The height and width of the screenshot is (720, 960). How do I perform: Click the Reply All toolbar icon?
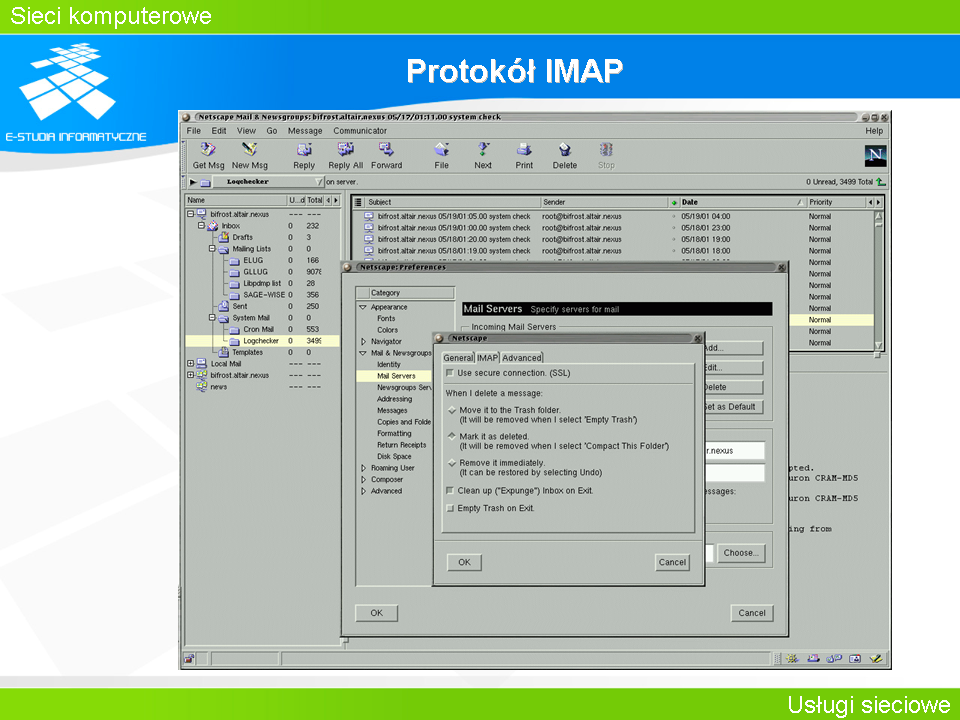(345, 150)
